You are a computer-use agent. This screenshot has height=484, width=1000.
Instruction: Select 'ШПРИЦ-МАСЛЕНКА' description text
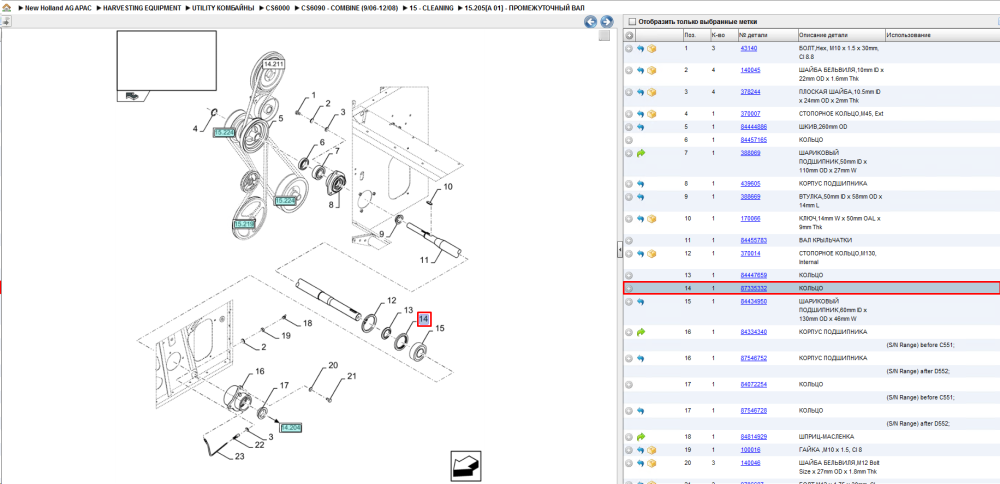pyautogui.click(x=826, y=437)
